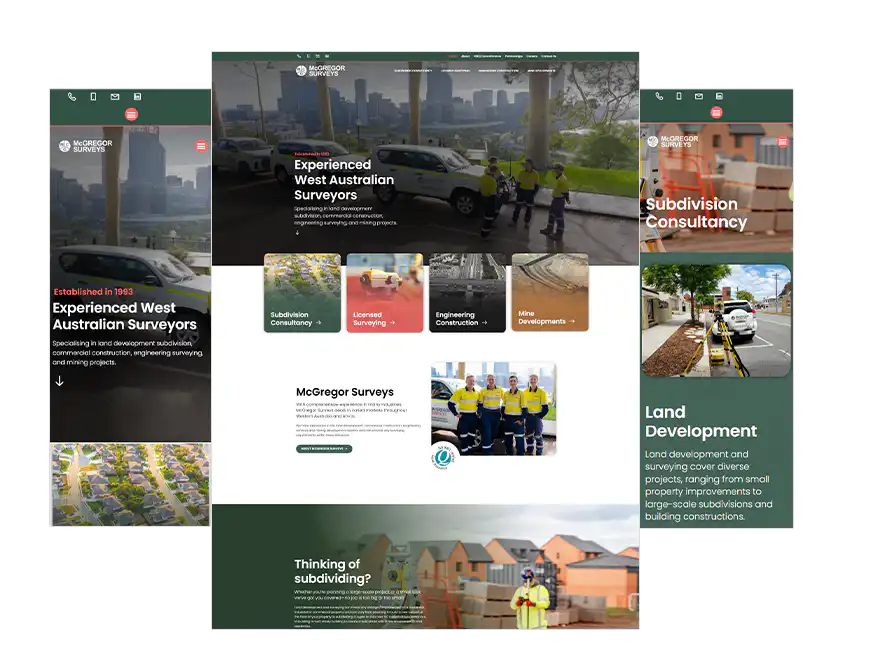872x646 pixels.
Task: Open the Subdivision Consultancy card
Action: point(302,293)
